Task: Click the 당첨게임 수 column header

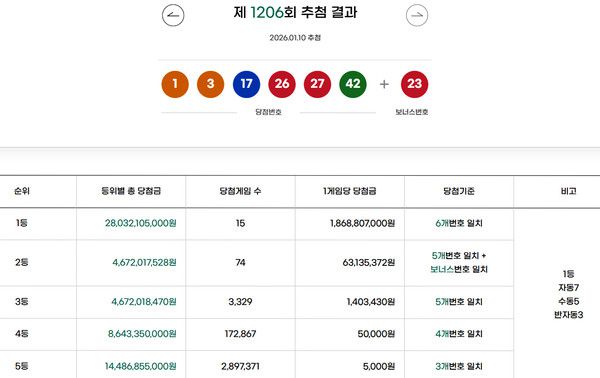Action: coord(240,191)
